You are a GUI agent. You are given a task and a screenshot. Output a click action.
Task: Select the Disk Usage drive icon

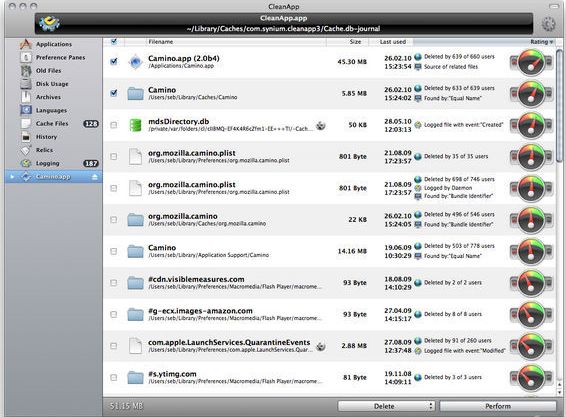coord(26,84)
